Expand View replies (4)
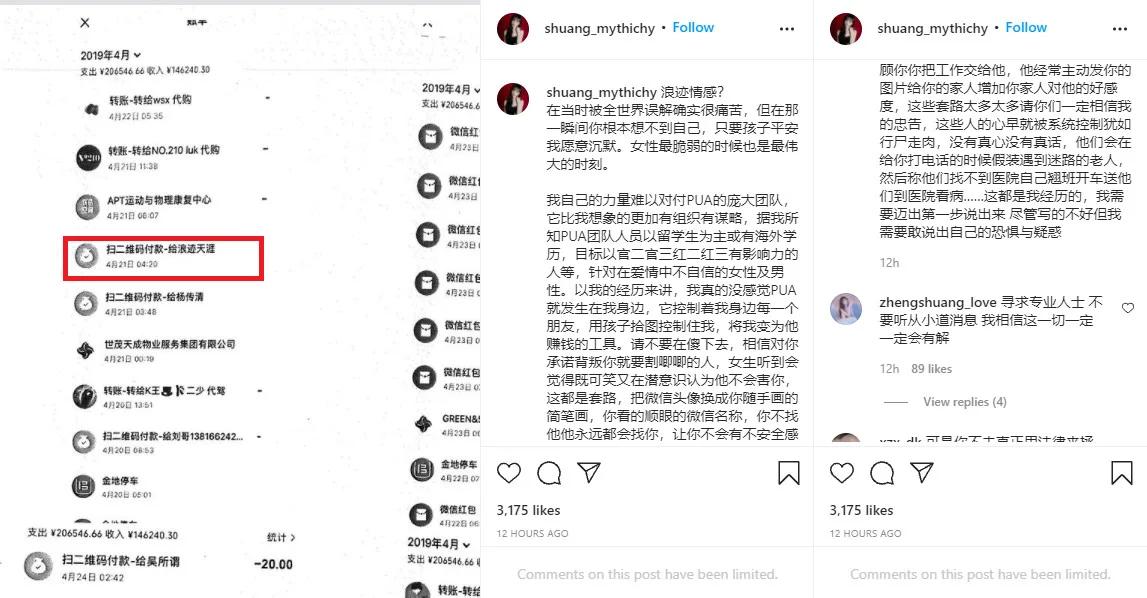Image resolution: width=1147 pixels, height=598 pixels. [x=964, y=402]
